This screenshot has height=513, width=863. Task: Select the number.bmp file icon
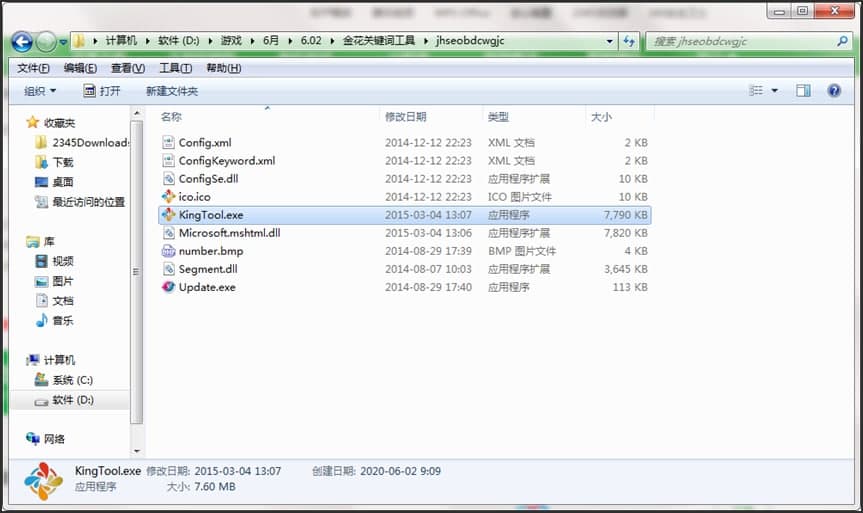(168, 251)
